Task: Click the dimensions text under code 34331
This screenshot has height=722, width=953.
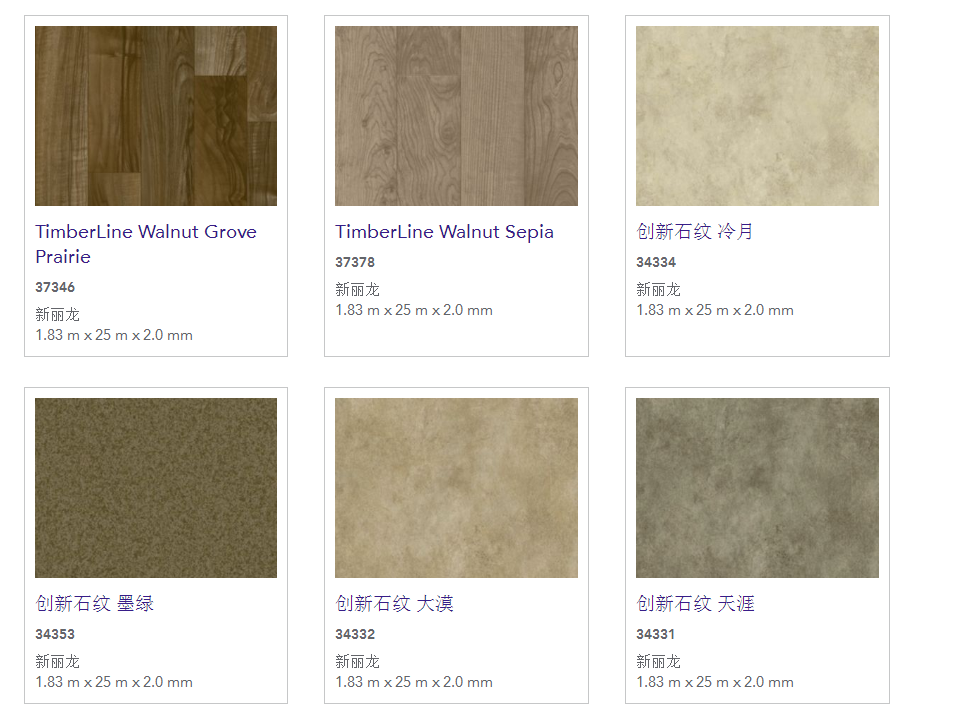Action: pyautogui.click(x=714, y=682)
